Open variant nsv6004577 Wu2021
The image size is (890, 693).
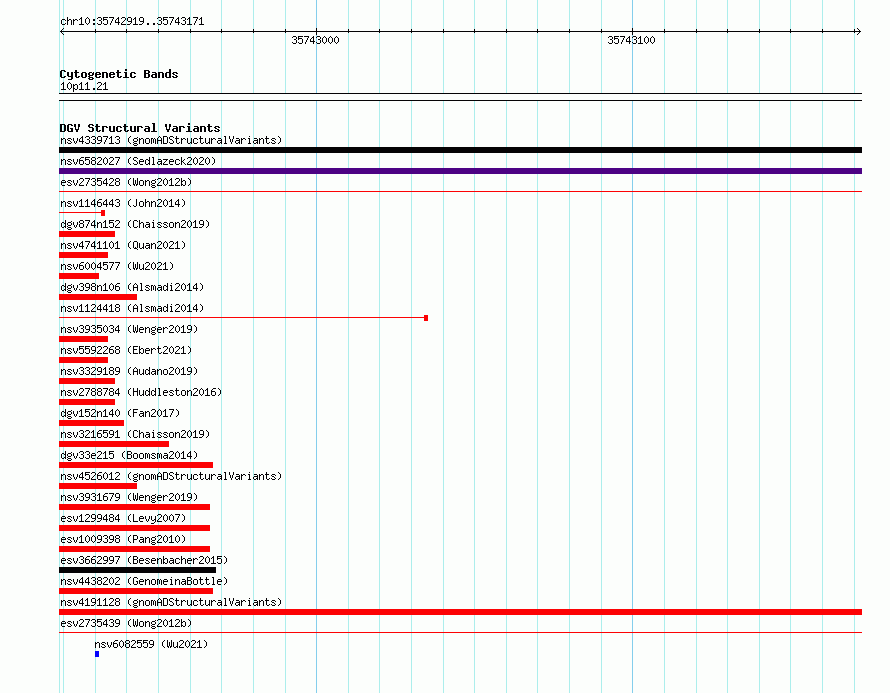pos(117,266)
